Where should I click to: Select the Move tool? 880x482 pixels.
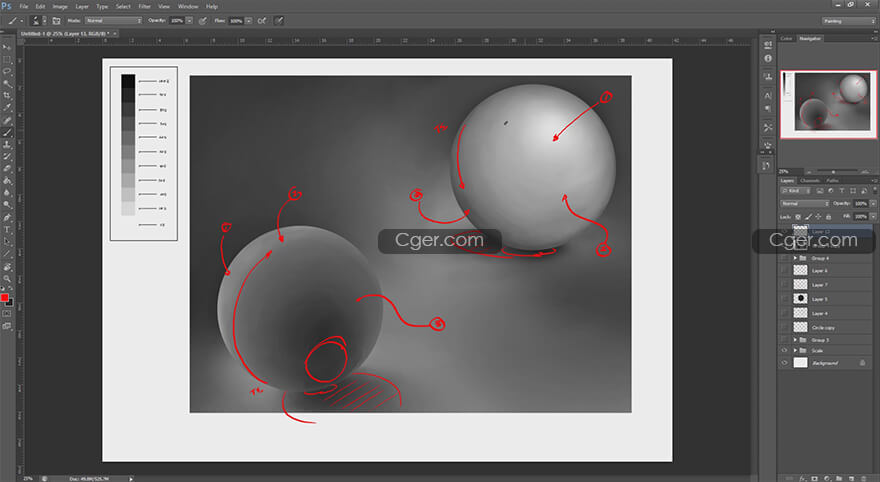[7, 48]
